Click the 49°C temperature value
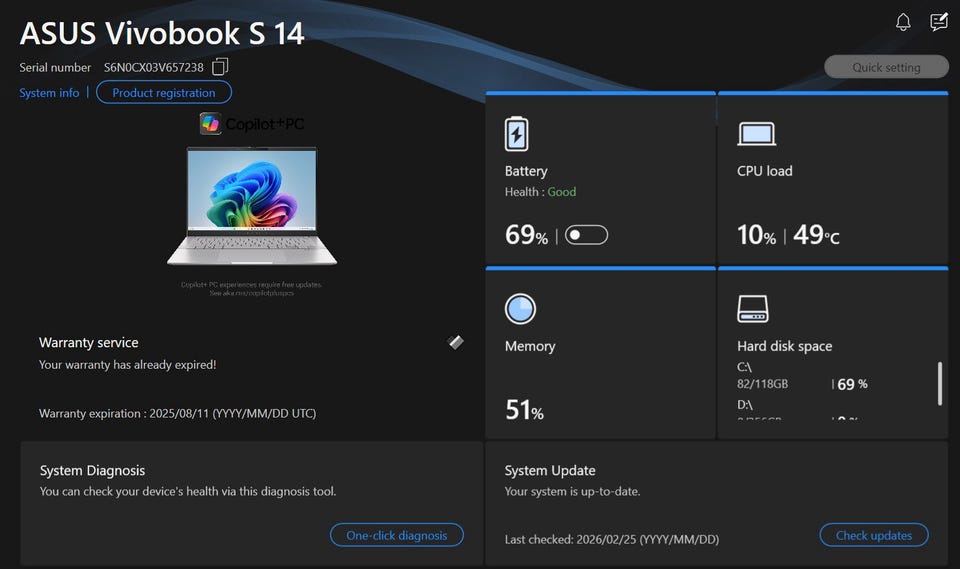This screenshot has width=960, height=569. tap(816, 235)
